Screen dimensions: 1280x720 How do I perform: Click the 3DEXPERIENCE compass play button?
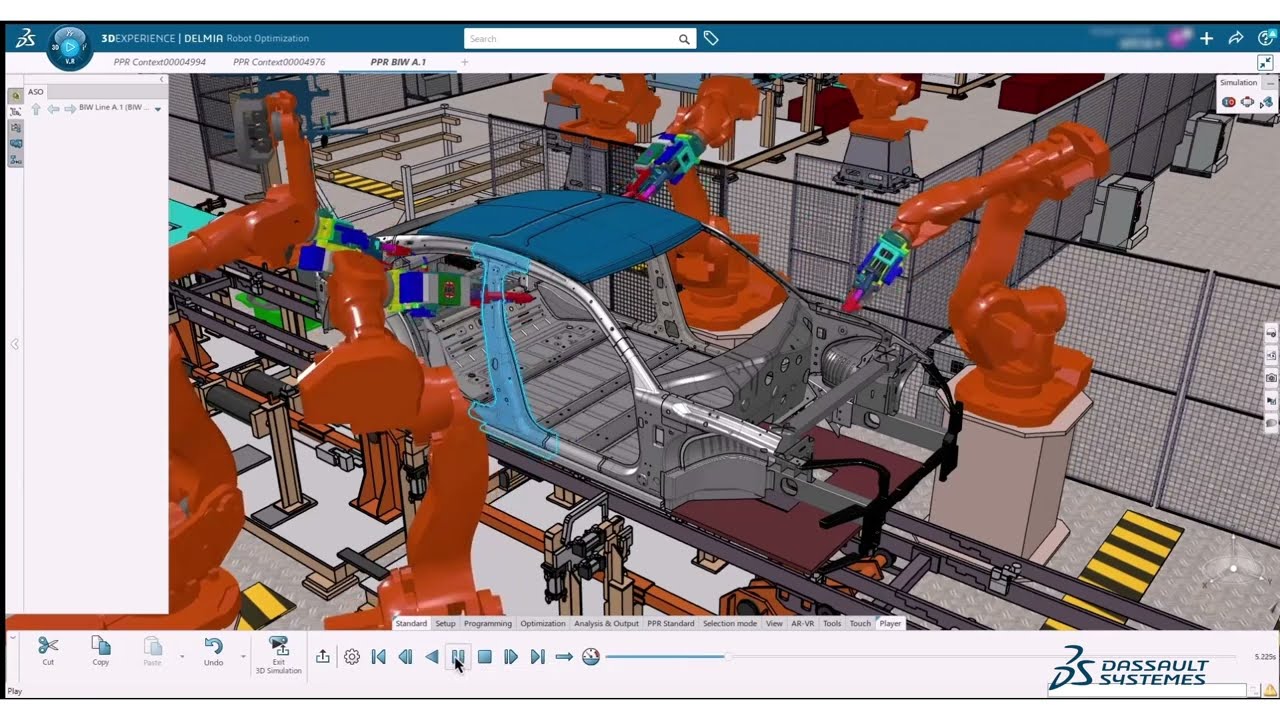coord(70,46)
